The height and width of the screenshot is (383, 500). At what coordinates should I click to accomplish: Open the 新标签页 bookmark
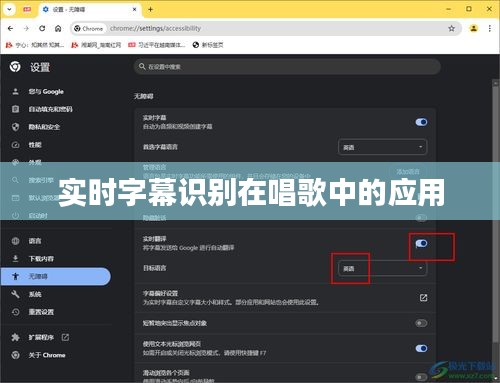208,45
